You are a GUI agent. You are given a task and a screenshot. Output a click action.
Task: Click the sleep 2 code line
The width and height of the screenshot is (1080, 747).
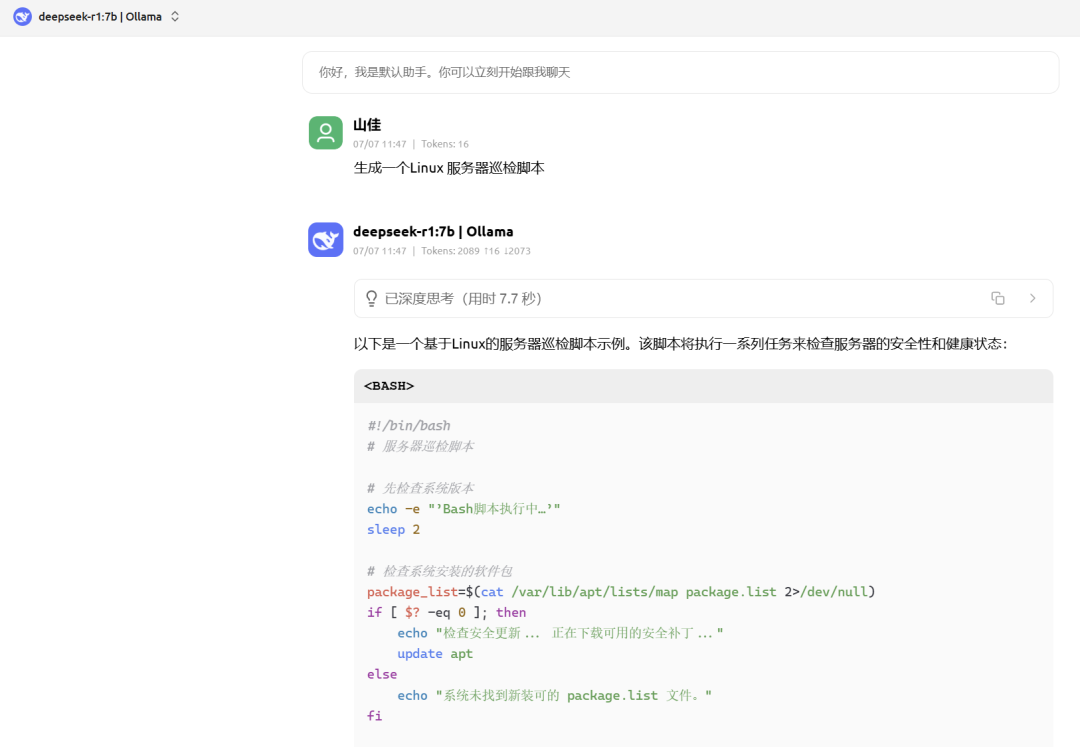(393, 529)
